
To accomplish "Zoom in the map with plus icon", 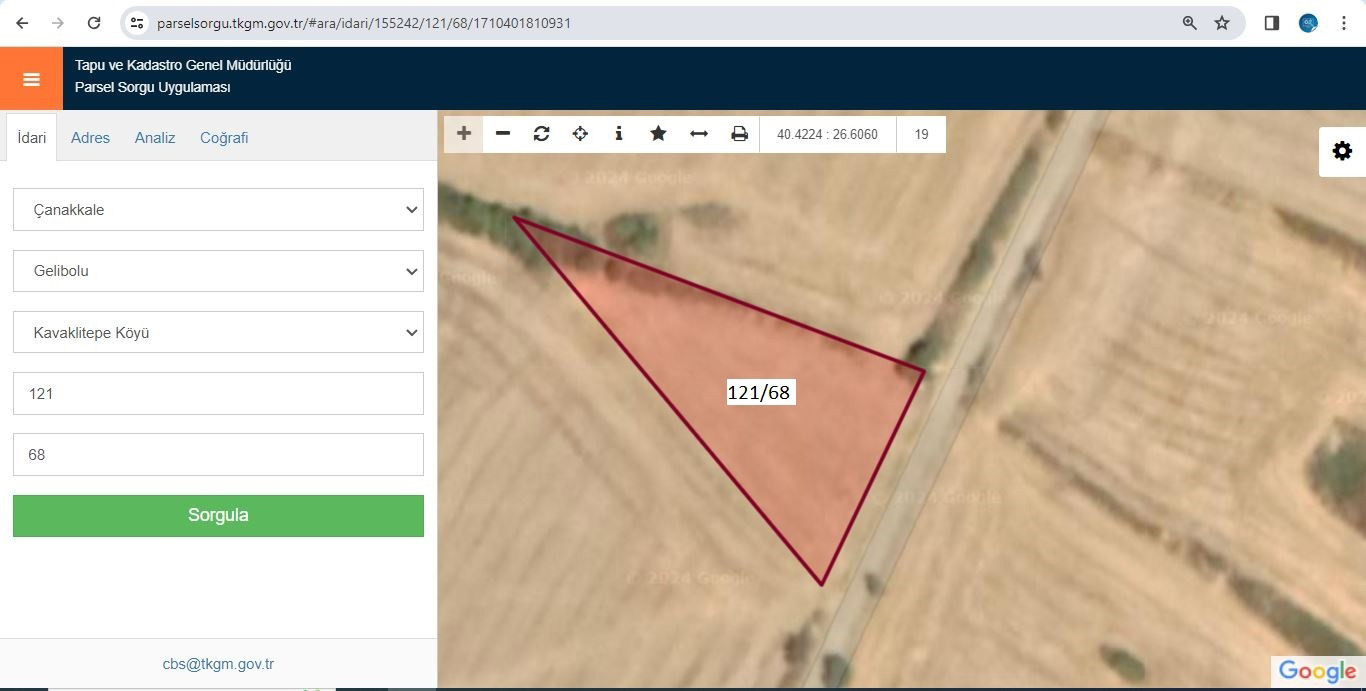I will pyautogui.click(x=463, y=134).
